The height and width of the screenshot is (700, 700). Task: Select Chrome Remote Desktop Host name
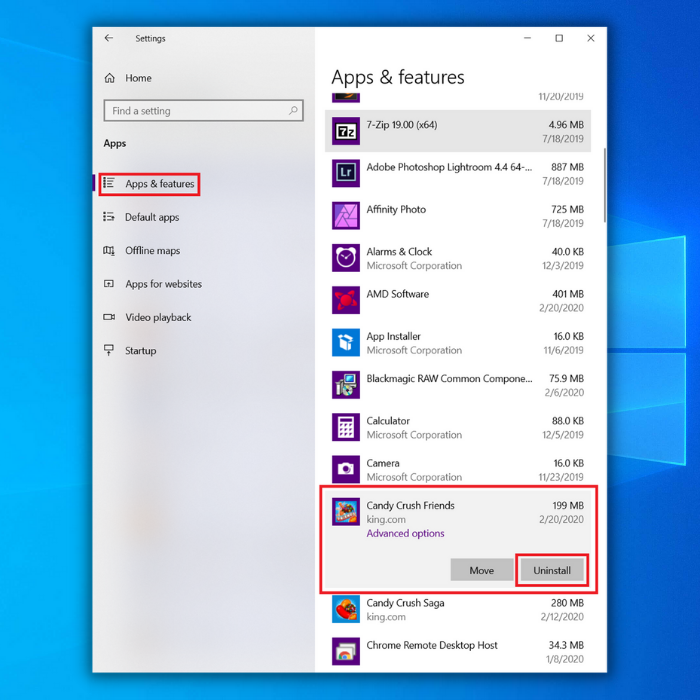[x=432, y=645]
